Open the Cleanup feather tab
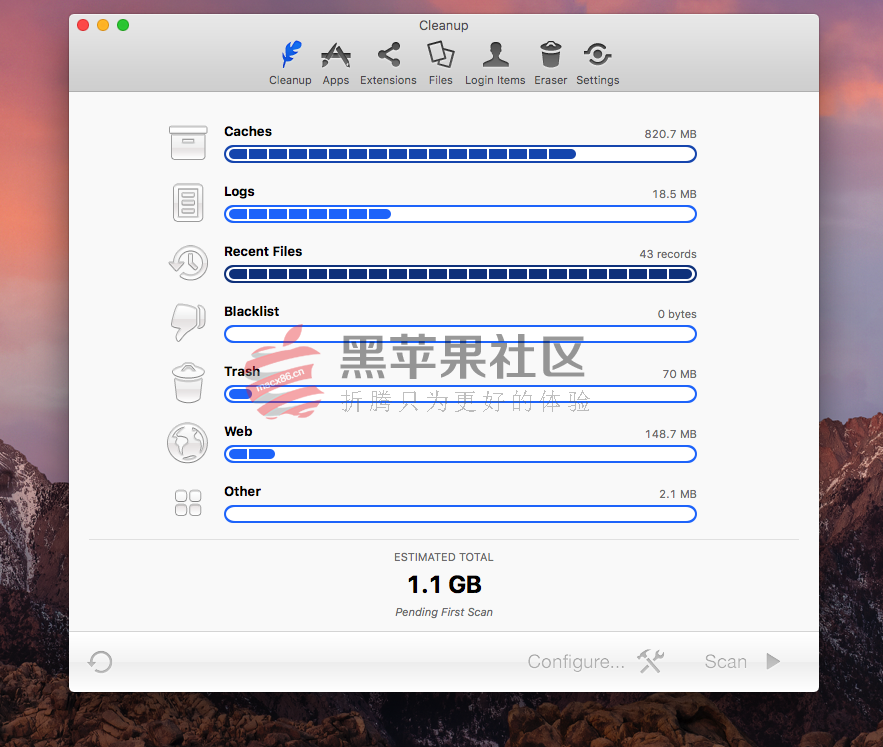This screenshot has width=883, height=747. [x=290, y=63]
